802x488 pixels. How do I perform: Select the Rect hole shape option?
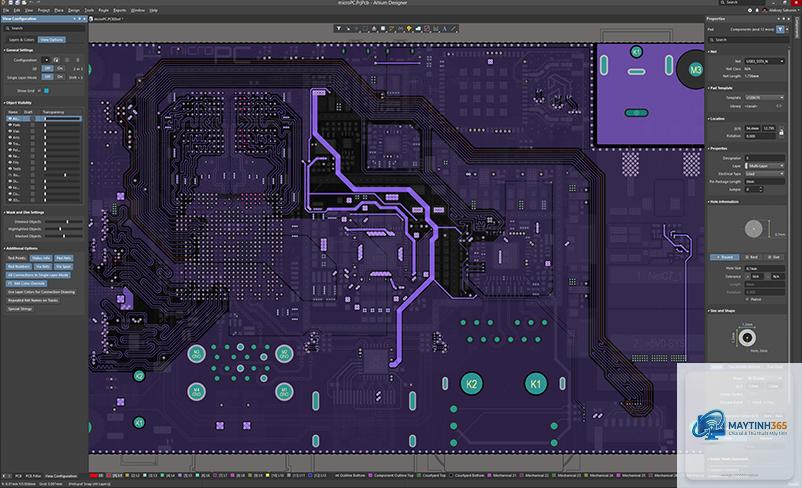coord(753,257)
